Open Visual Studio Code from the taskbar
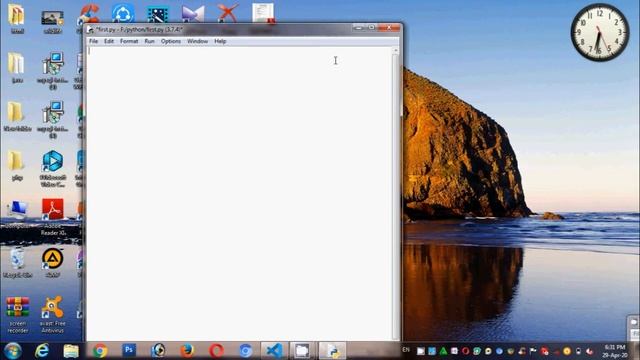Screen dimensions: 640x360 [x=274, y=351]
